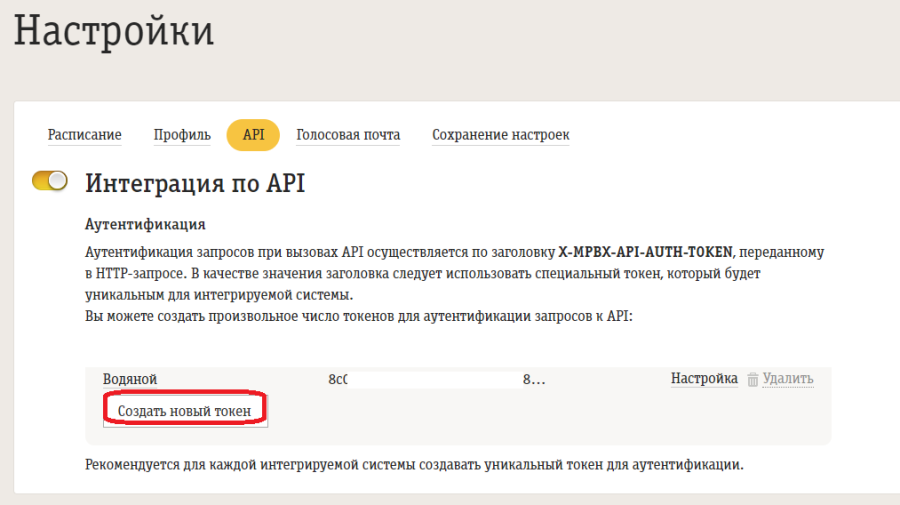Click the recommendation text starting with Рекомендуется

[x=414, y=465]
